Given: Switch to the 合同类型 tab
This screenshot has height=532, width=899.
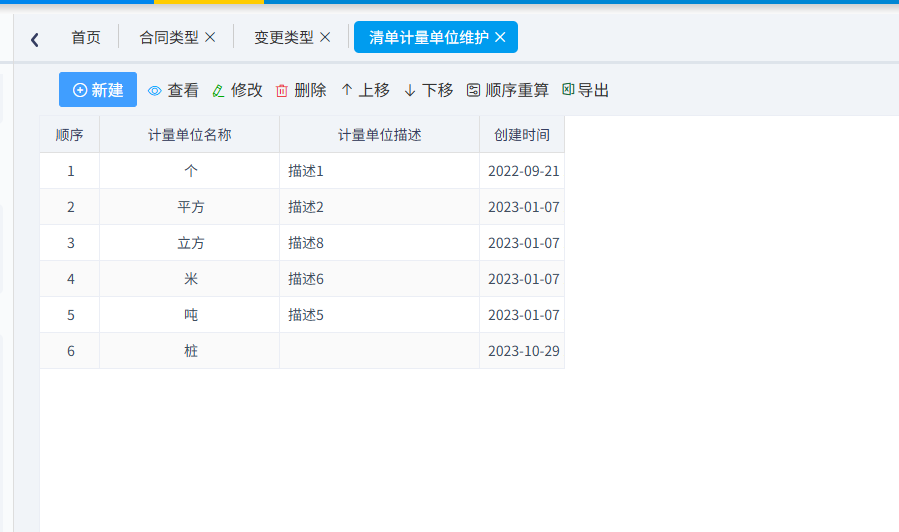Looking at the screenshot, I should pos(169,37).
